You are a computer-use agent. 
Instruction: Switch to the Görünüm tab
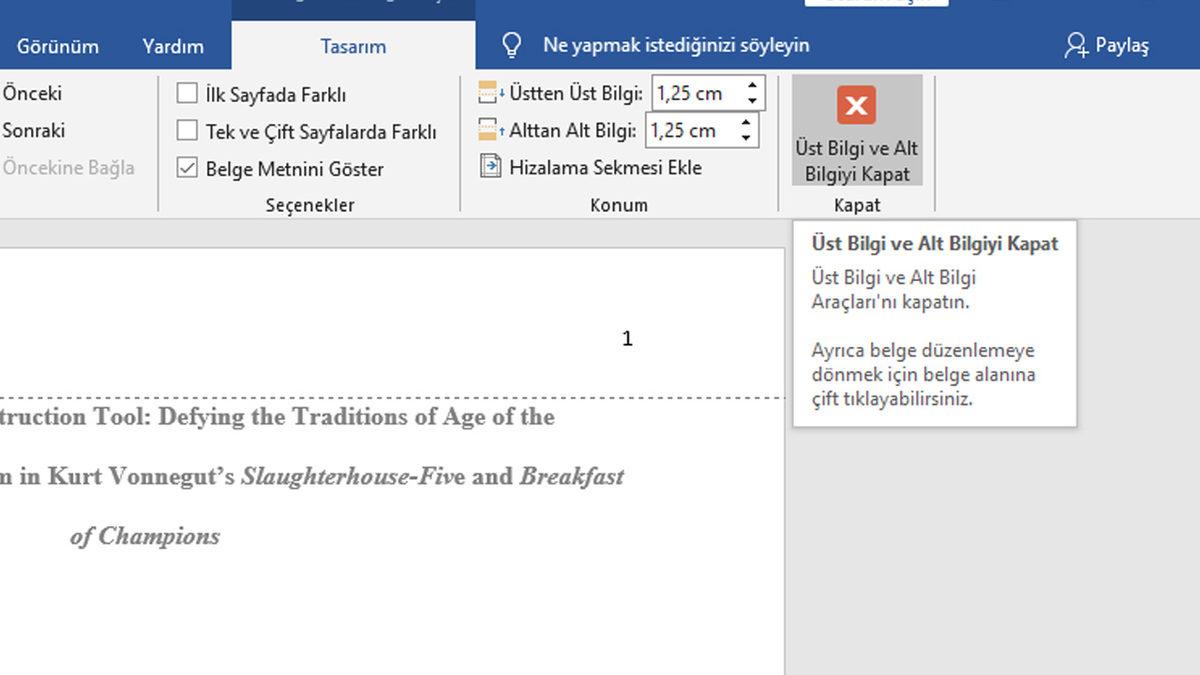click(58, 46)
